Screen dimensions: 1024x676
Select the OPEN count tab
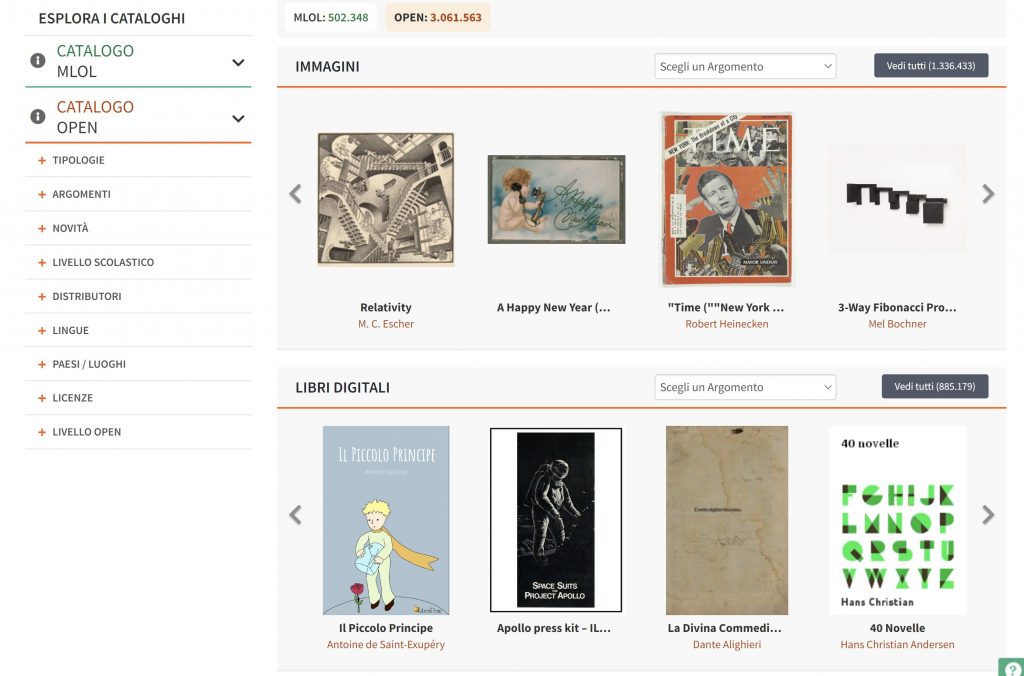click(438, 17)
